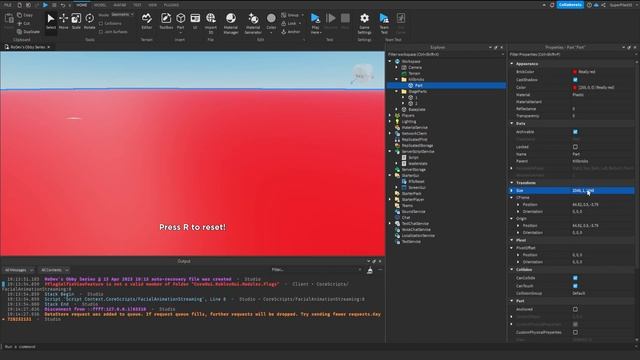
Task: Click the BrickColor Really red swatch
Action: pos(575,72)
